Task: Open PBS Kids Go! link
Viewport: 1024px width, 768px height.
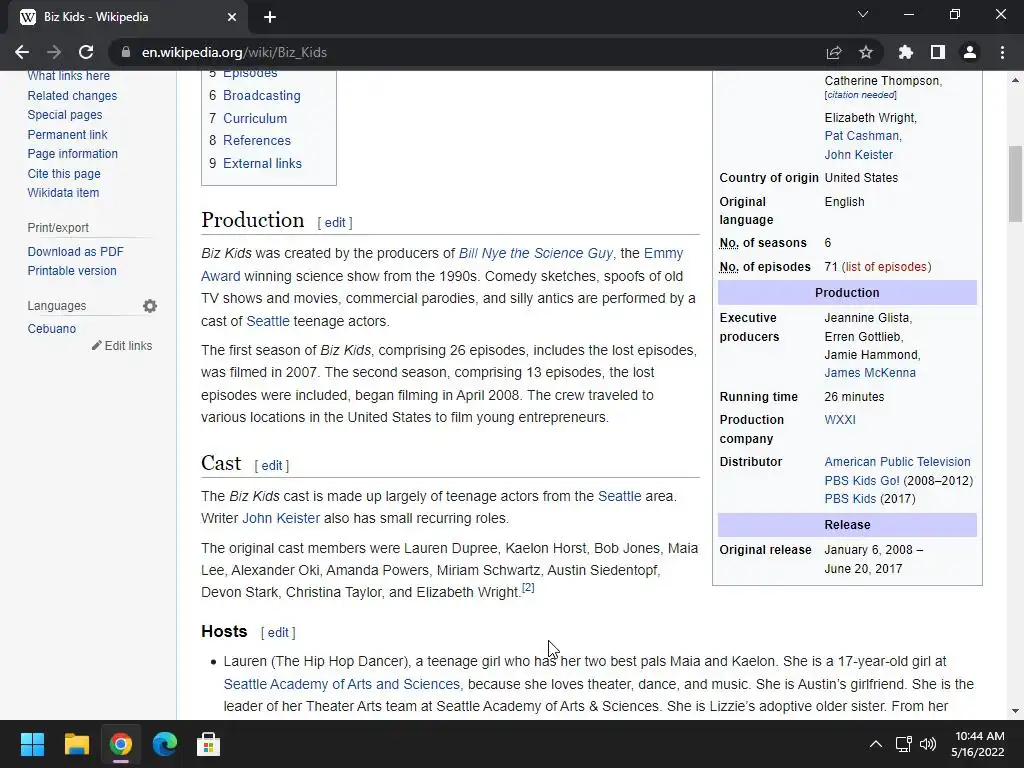Action: [x=862, y=481]
